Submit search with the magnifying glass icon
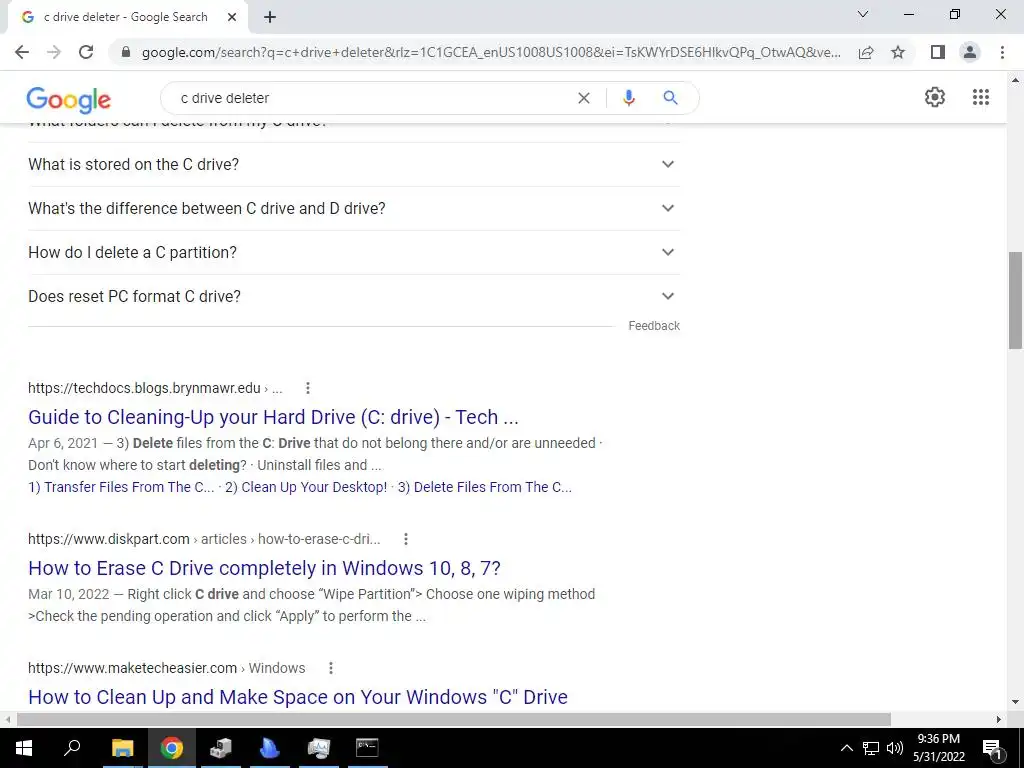 pyautogui.click(x=670, y=98)
